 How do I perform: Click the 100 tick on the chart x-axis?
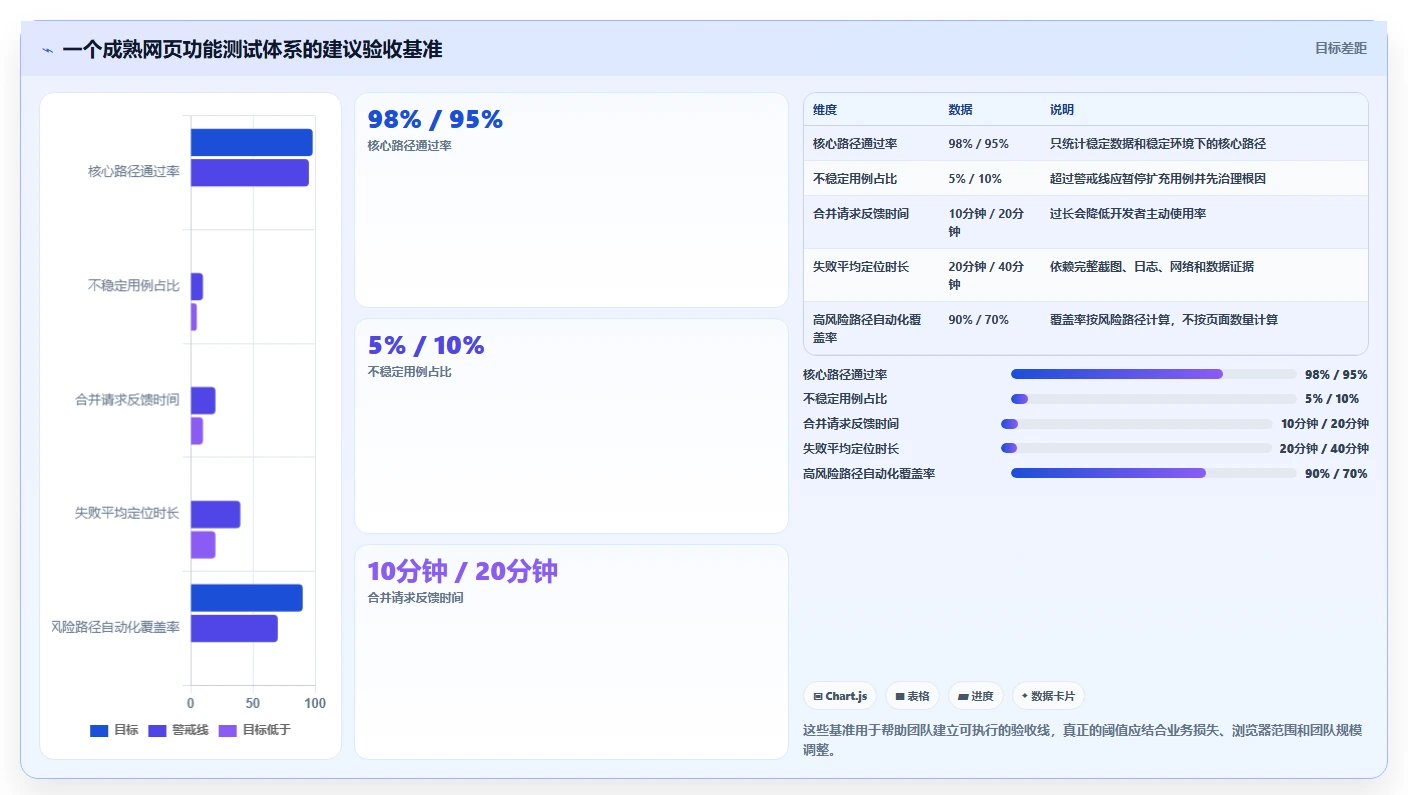pyautogui.click(x=315, y=703)
